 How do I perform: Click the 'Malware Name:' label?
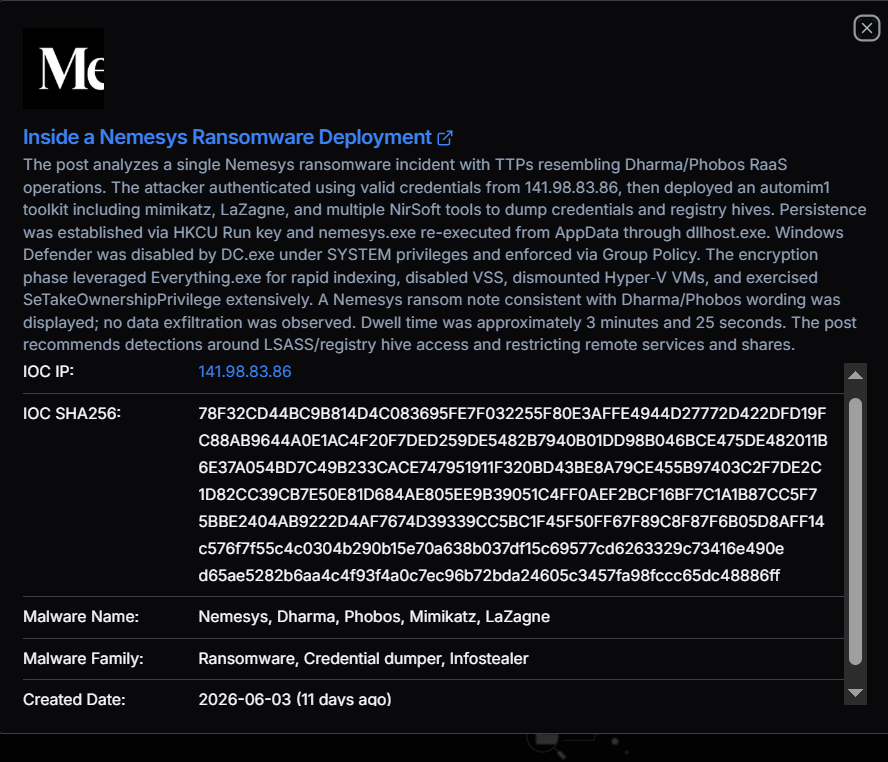[x=81, y=617]
